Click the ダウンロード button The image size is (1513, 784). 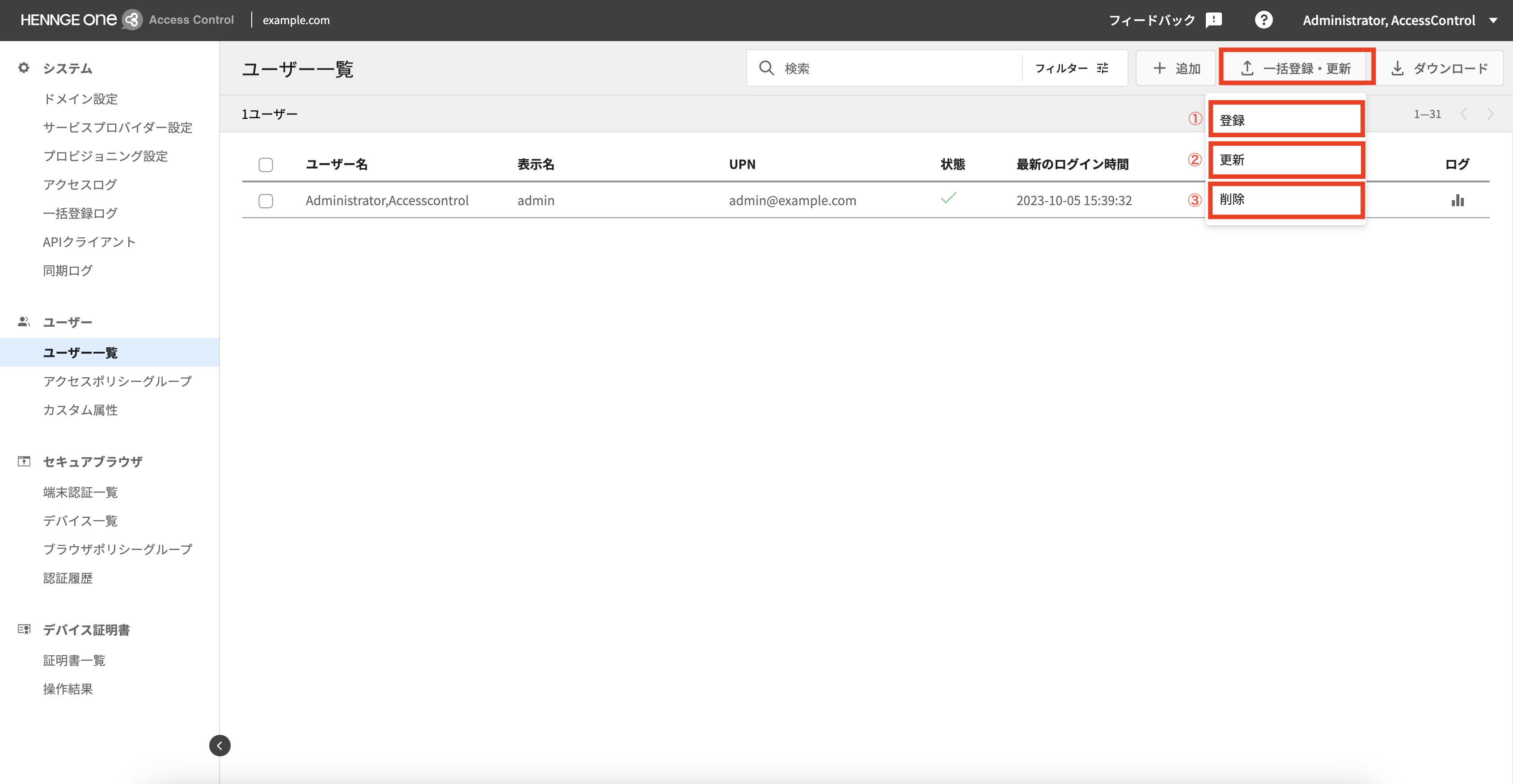[x=1439, y=68]
